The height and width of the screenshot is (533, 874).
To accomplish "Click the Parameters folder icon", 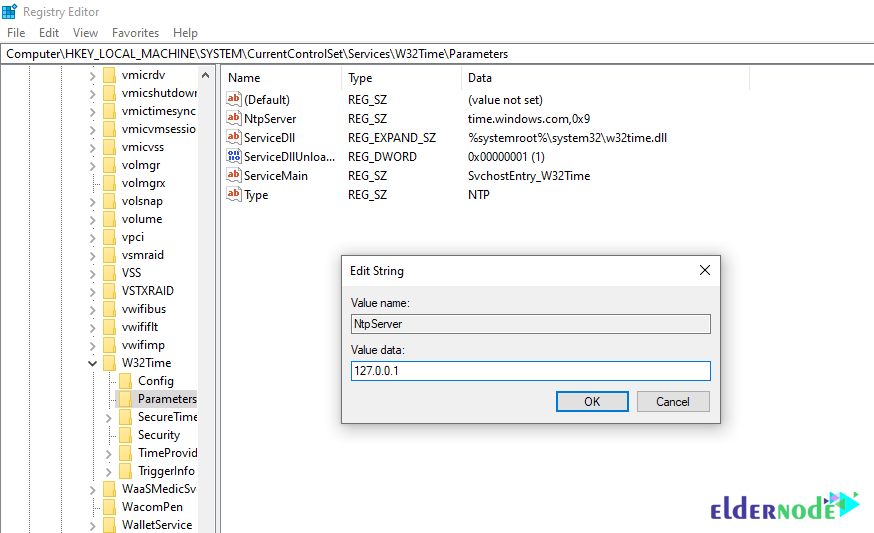I will click(x=126, y=399).
